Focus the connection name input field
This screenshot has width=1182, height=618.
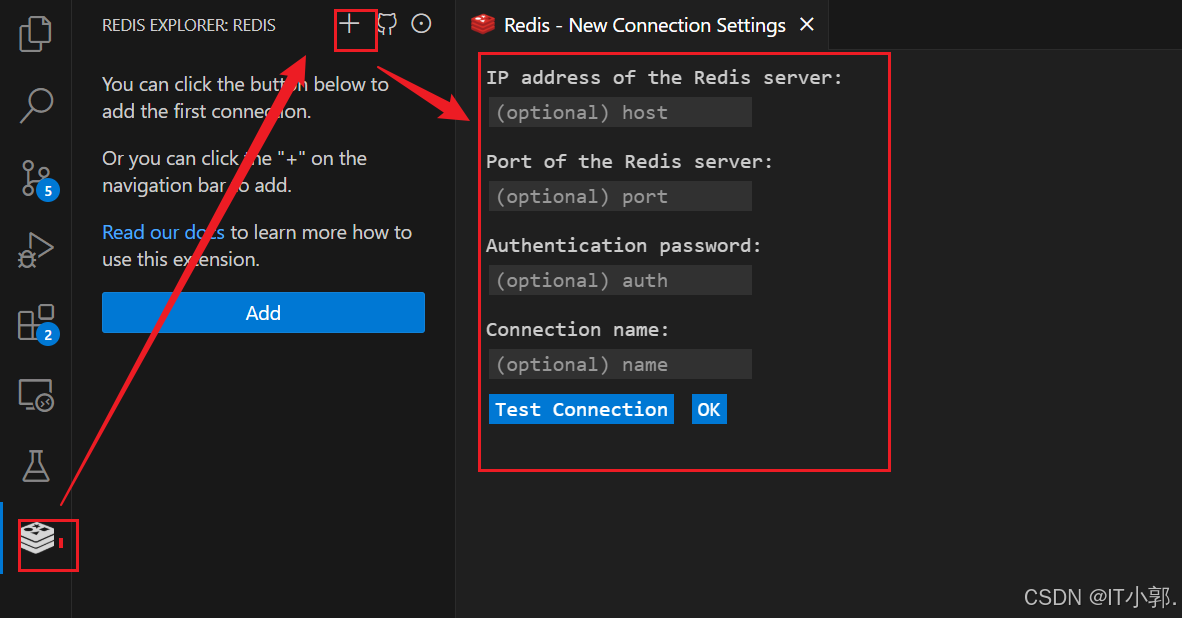click(620, 365)
